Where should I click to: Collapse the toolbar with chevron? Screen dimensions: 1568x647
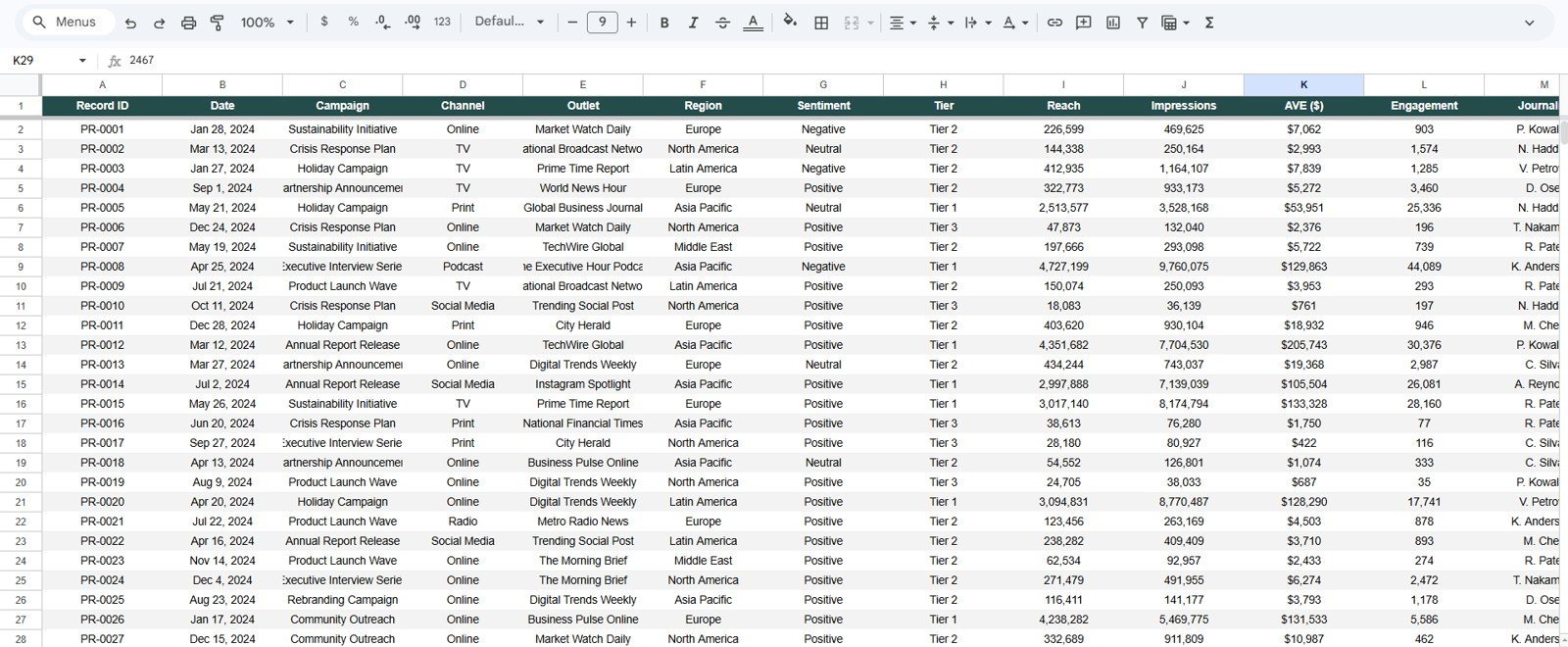pos(1529,23)
